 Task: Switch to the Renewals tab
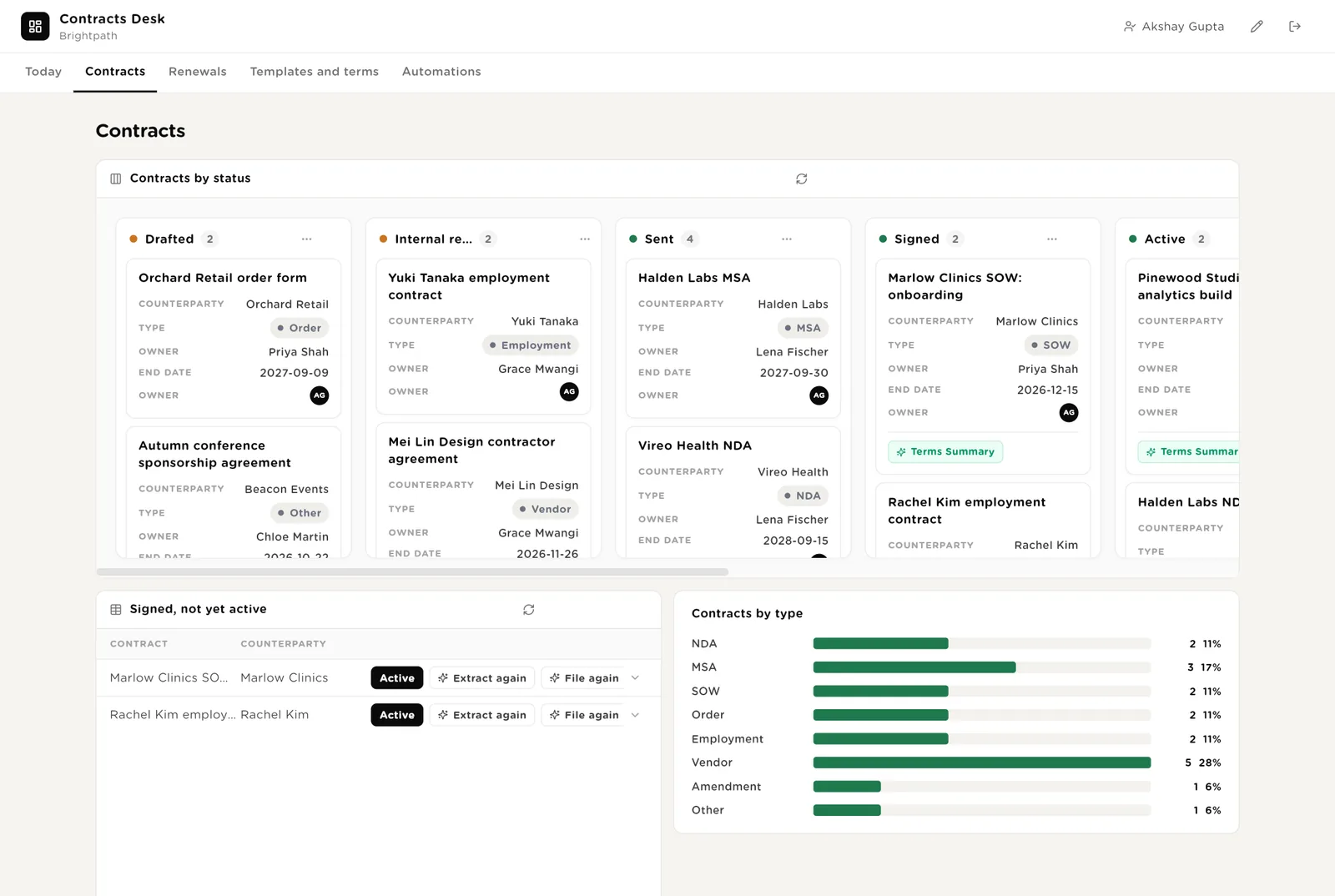[198, 72]
